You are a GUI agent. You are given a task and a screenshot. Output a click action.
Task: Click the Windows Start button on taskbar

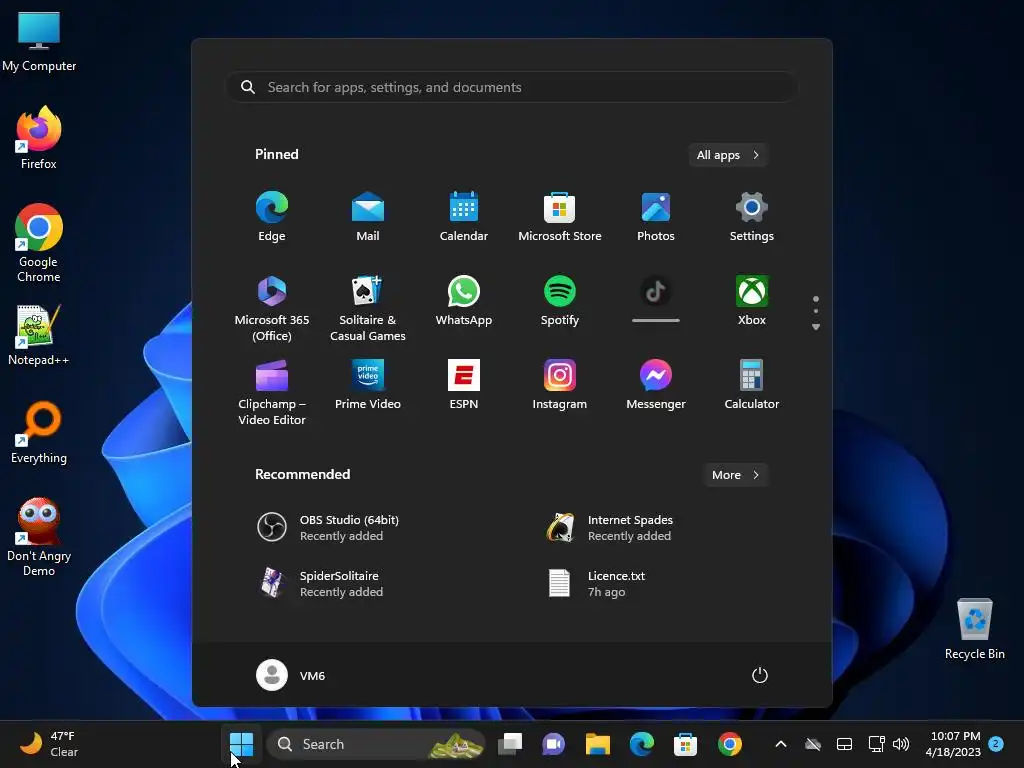coord(242,744)
